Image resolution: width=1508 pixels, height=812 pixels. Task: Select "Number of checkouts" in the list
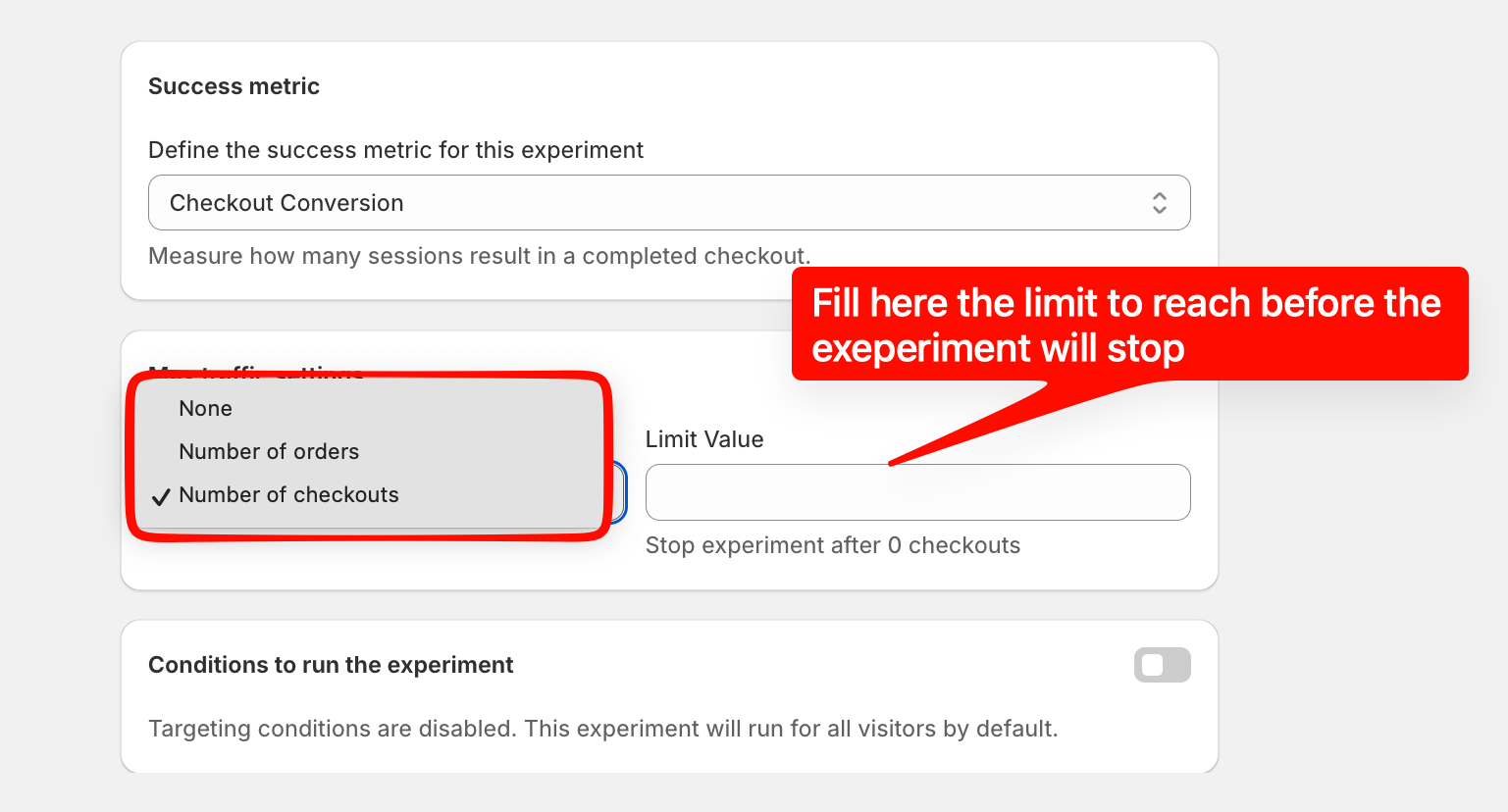(x=288, y=495)
